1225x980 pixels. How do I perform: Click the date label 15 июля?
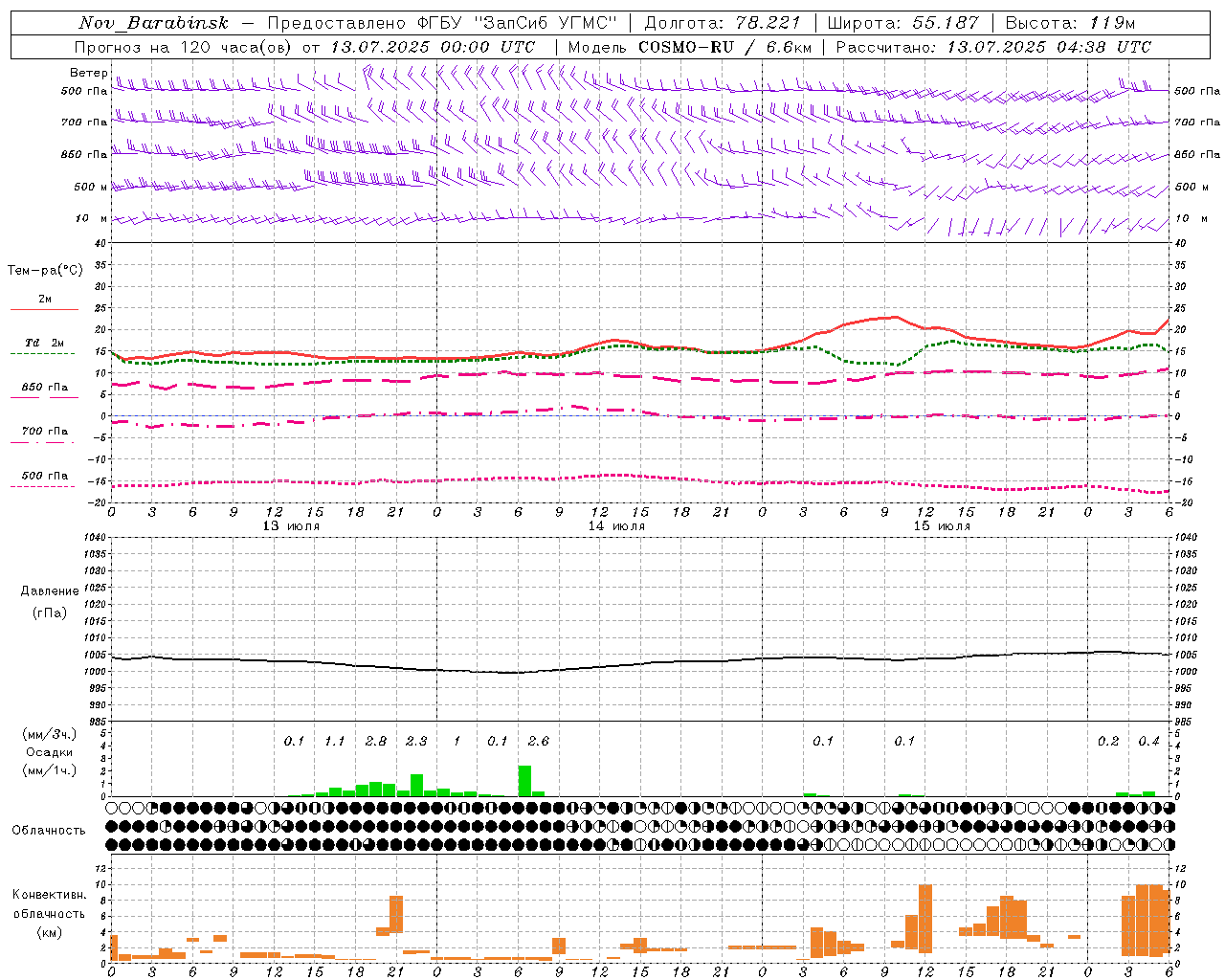pyautogui.click(x=942, y=526)
